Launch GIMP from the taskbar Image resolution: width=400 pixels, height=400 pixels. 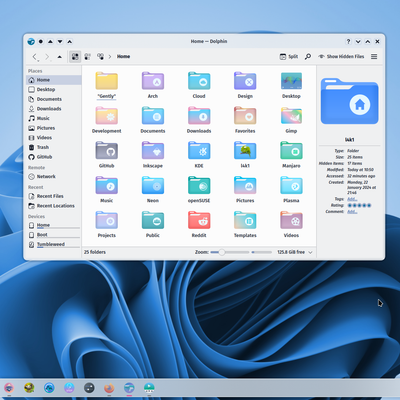(x=29, y=388)
